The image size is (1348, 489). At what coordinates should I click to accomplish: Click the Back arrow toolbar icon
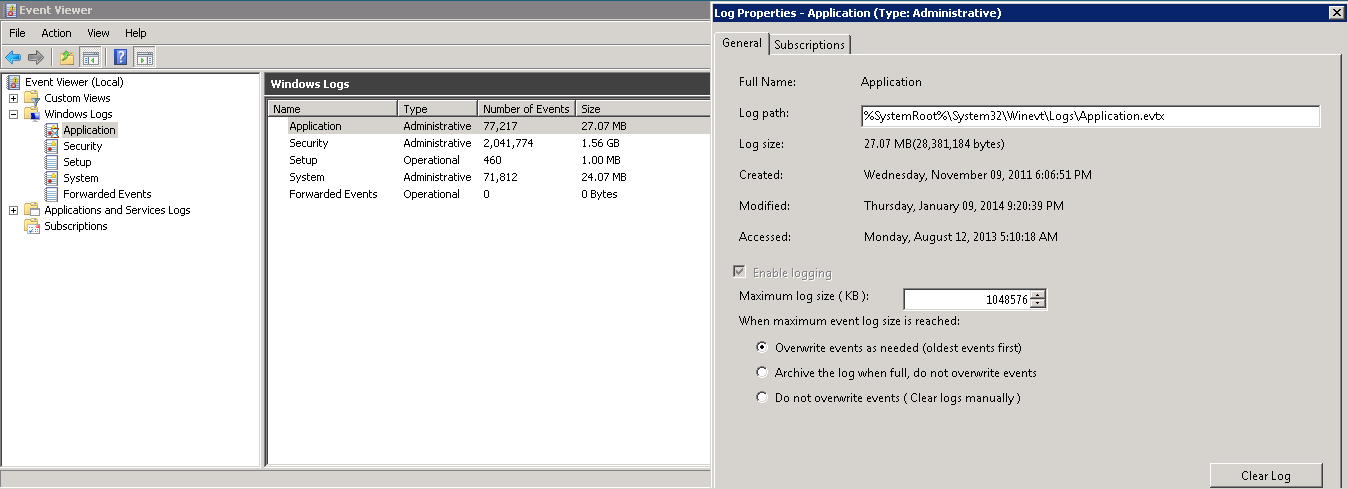tap(13, 57)
